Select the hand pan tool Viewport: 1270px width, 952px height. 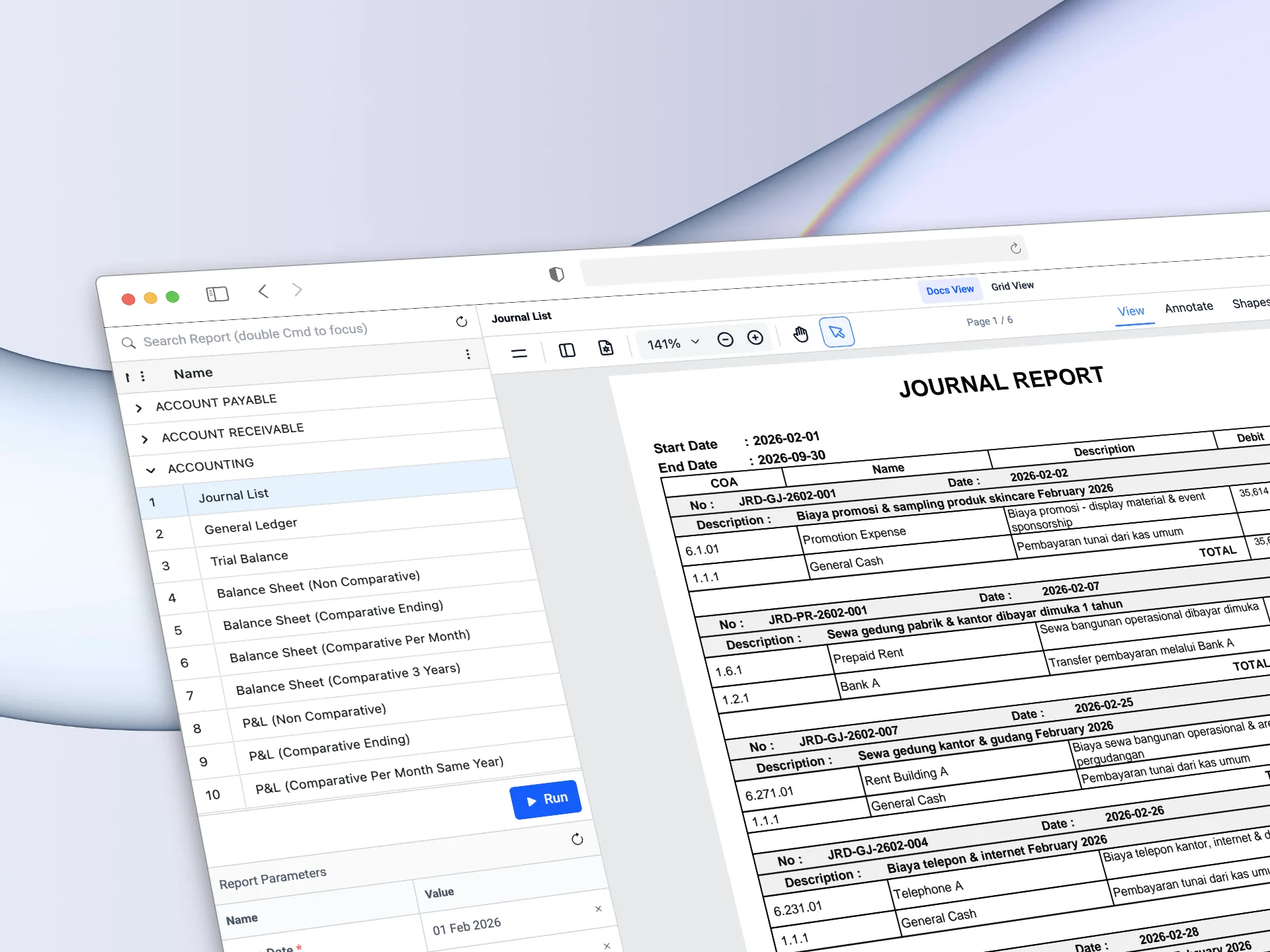tap(800, 335)
